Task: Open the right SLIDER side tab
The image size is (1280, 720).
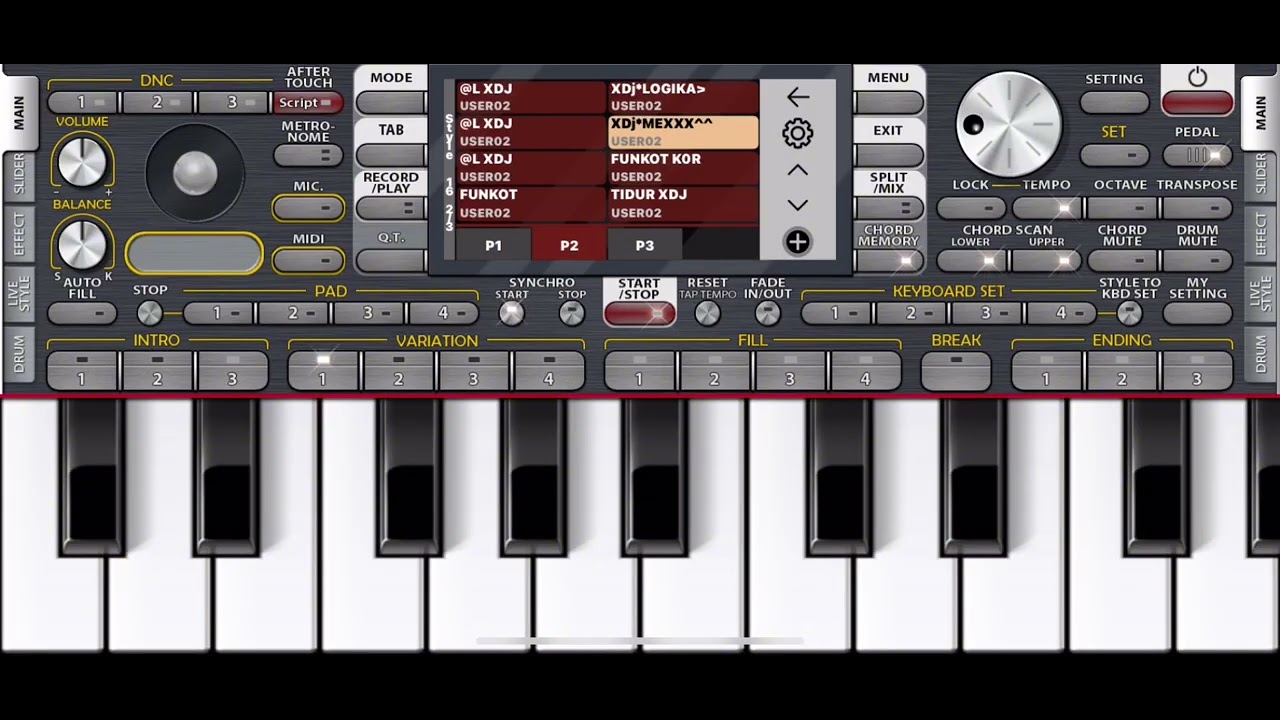Action: click(x=1260, y=174)
